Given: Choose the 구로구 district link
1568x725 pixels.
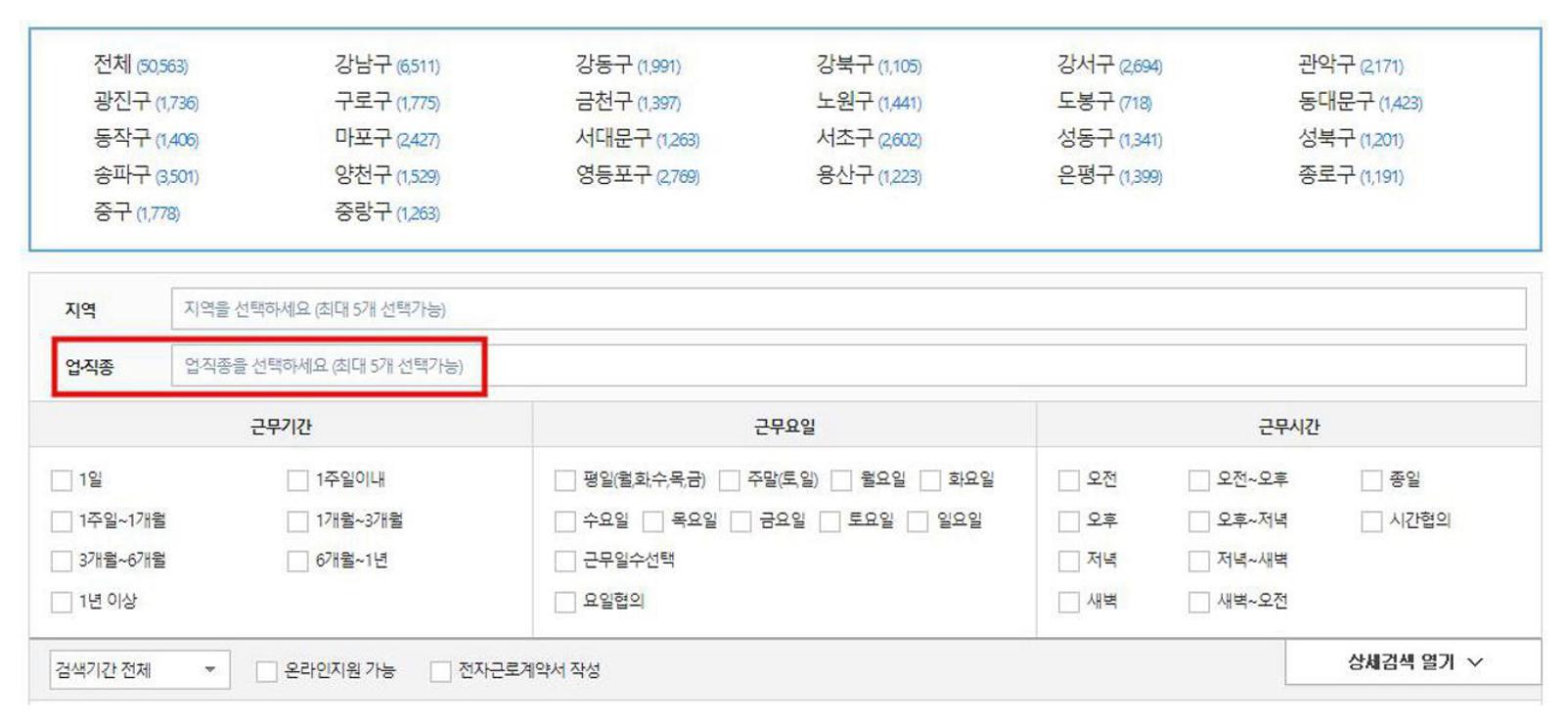Looking at the screenshot, I should click(387, 102).
